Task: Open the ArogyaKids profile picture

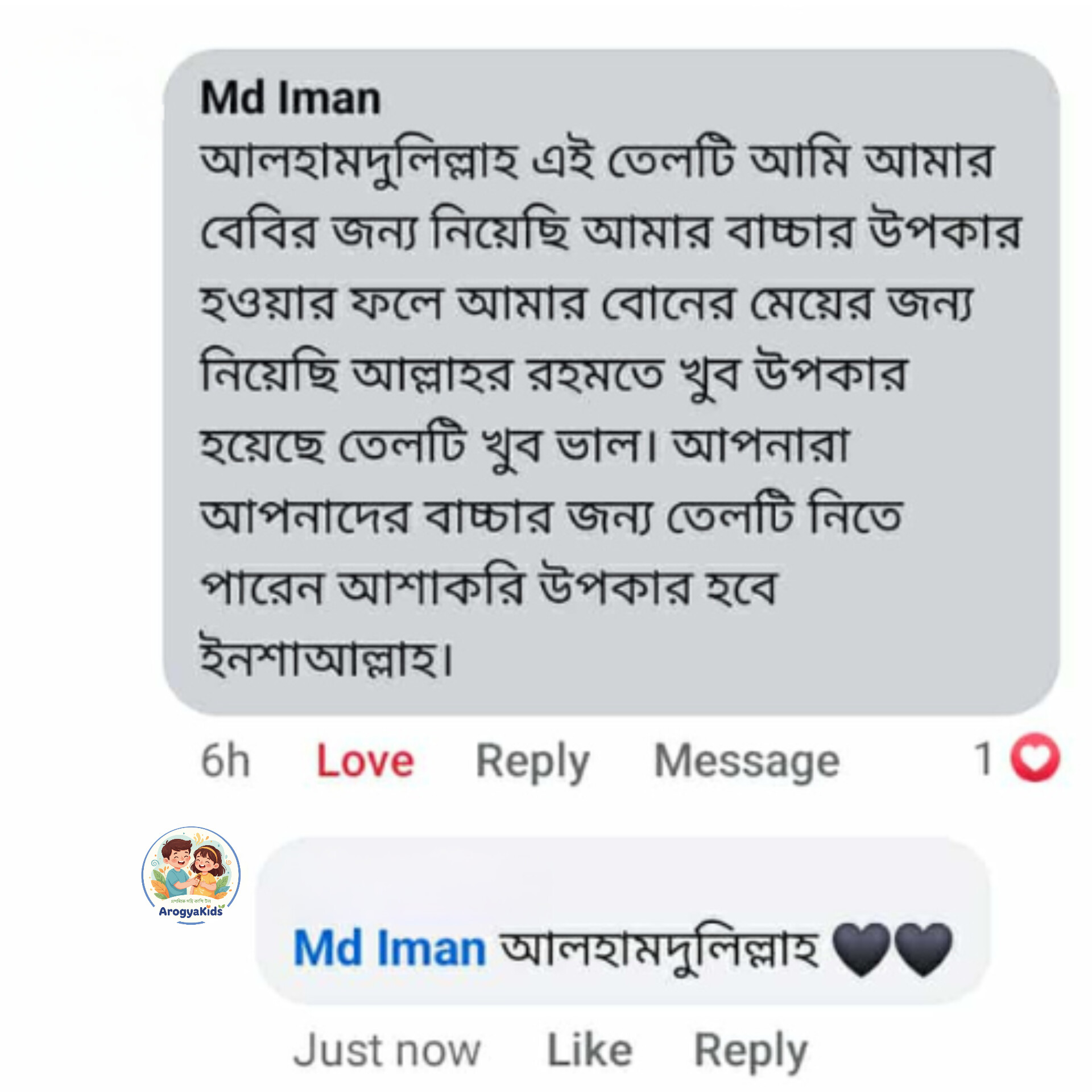Action: pos(191,875)
